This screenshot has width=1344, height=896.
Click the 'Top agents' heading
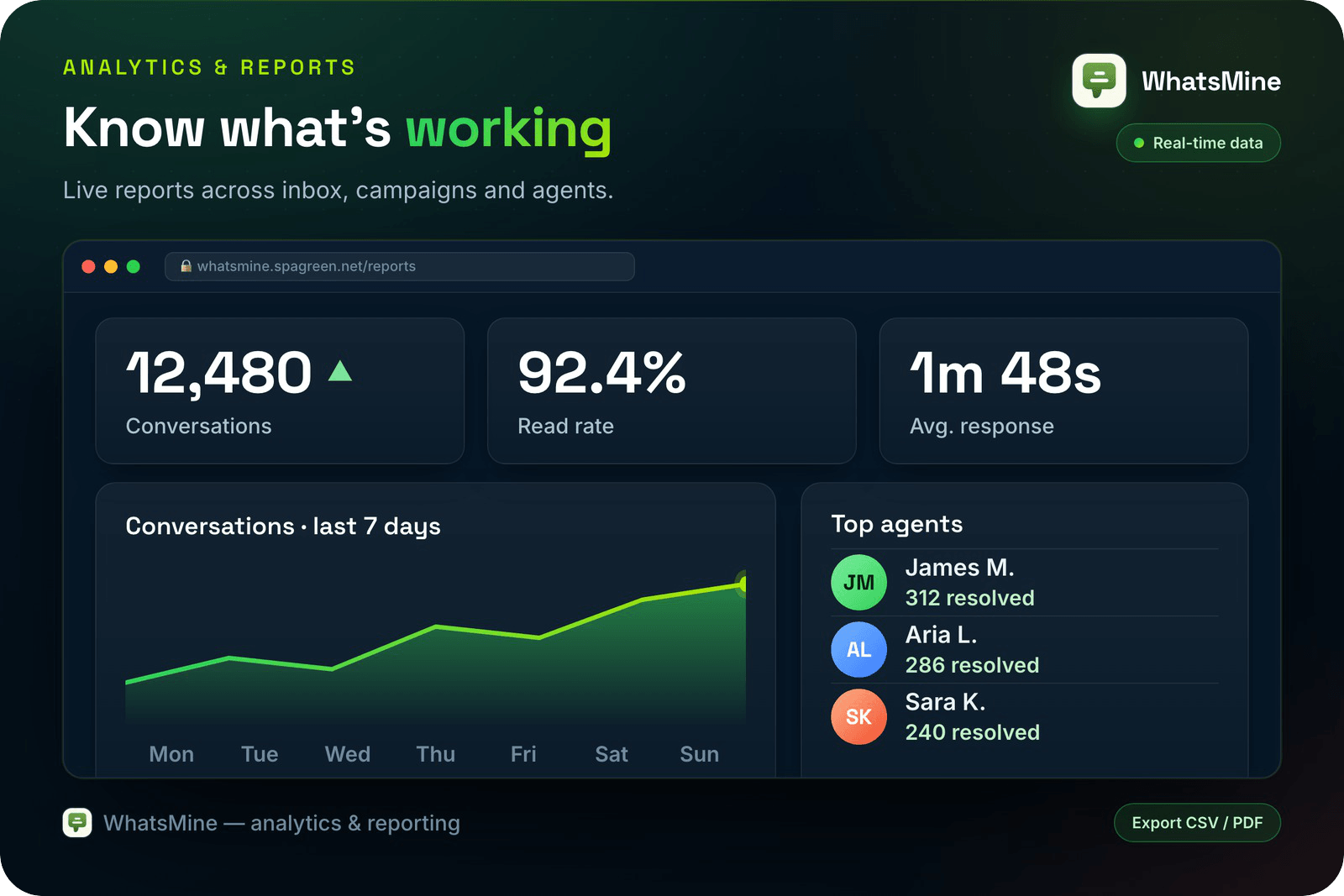point(896,525)
